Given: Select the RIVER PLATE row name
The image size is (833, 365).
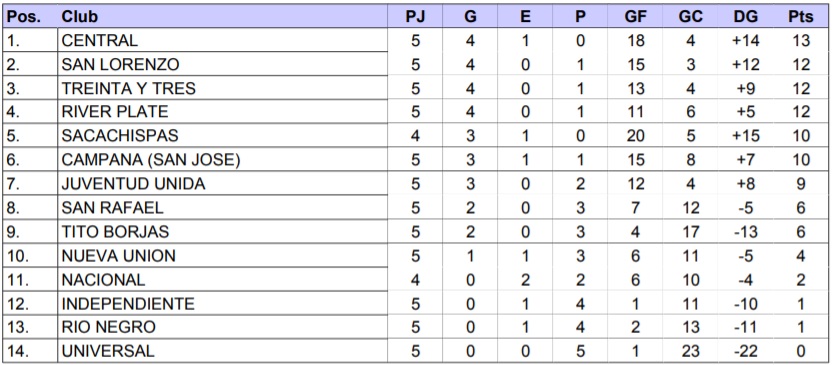Looking at the screenshot, I should coord(115,112).
